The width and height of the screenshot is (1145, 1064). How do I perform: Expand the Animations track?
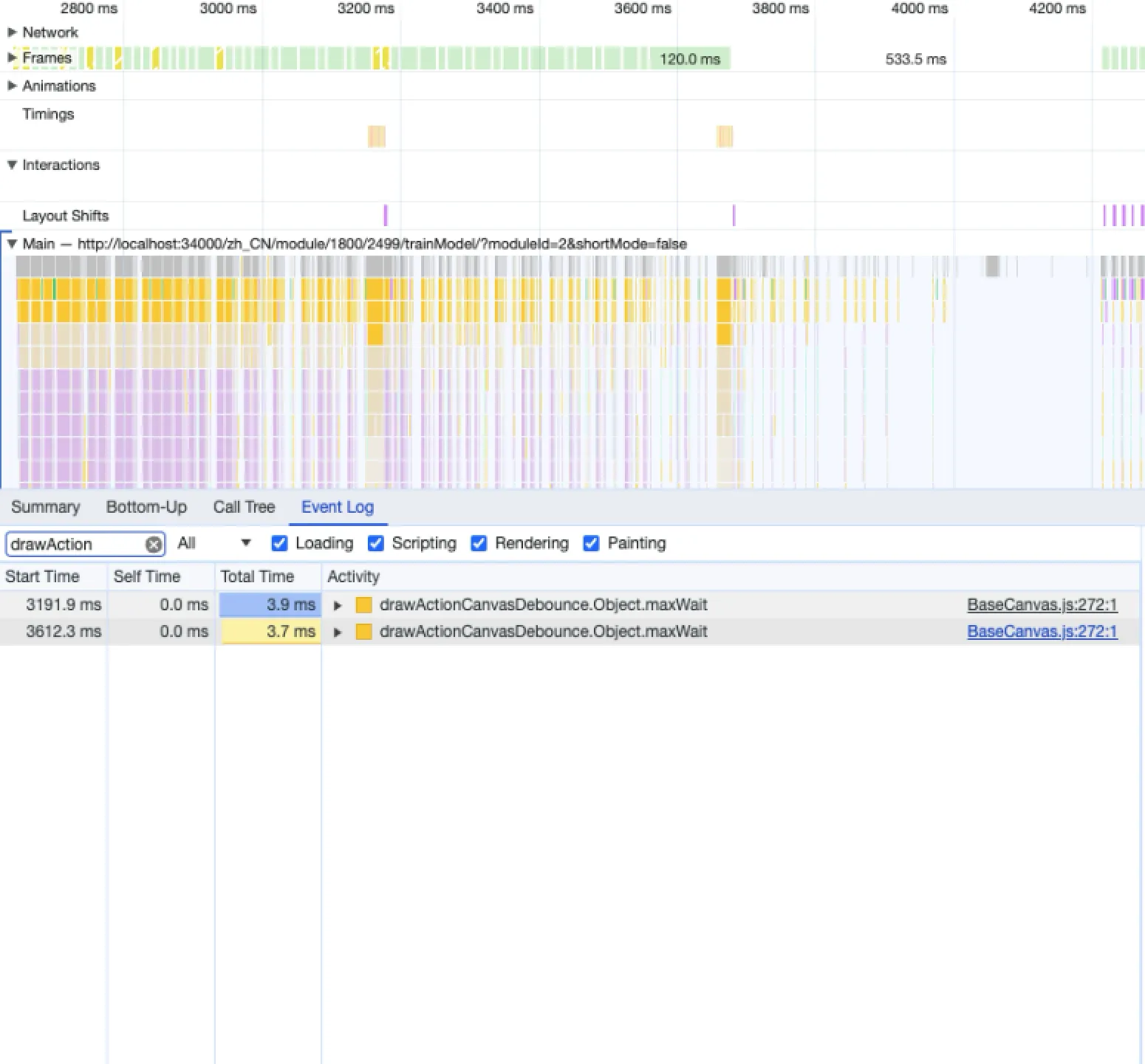coord(12,86)
